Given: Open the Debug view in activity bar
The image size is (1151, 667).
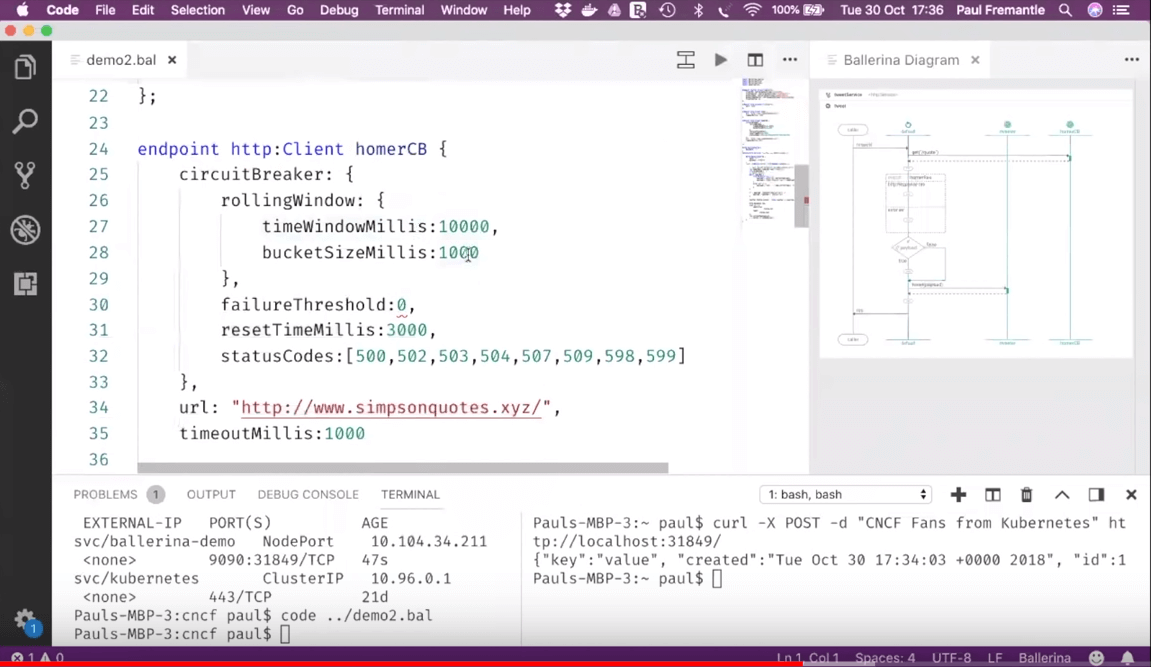Looking at the screenshot, I should 25,230.
